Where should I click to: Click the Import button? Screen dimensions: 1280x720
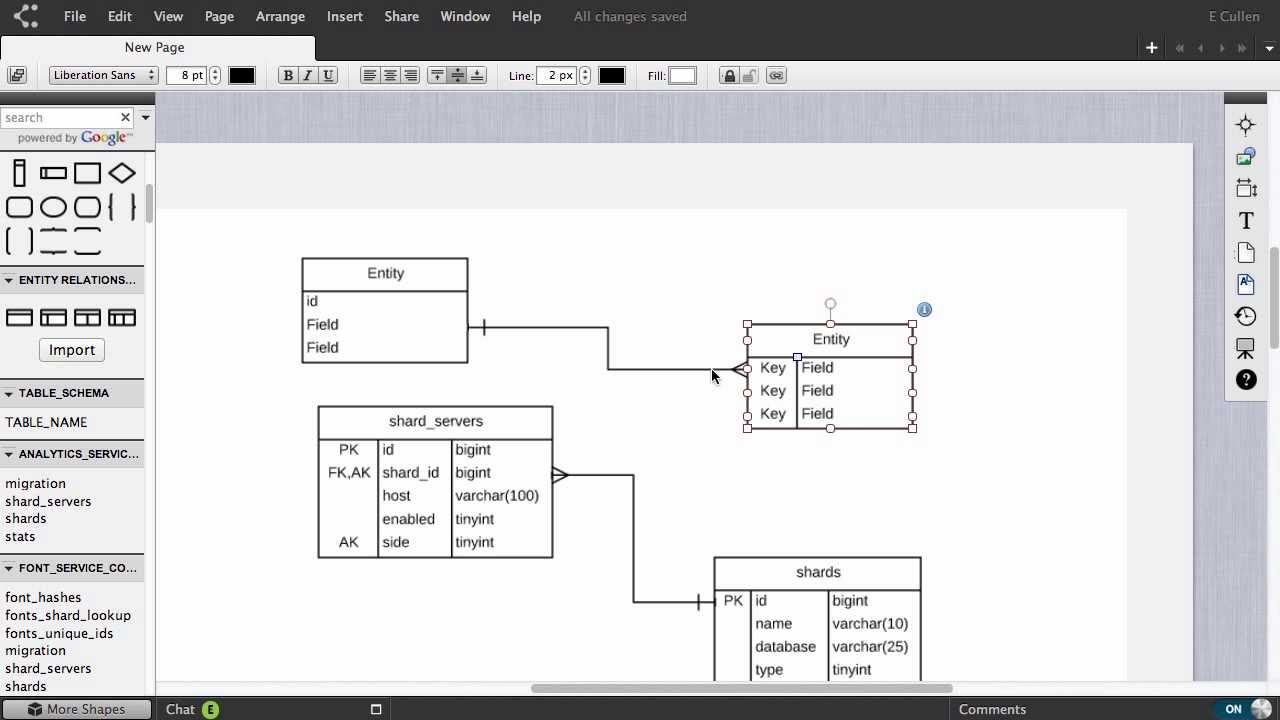(x=71, y=350)
